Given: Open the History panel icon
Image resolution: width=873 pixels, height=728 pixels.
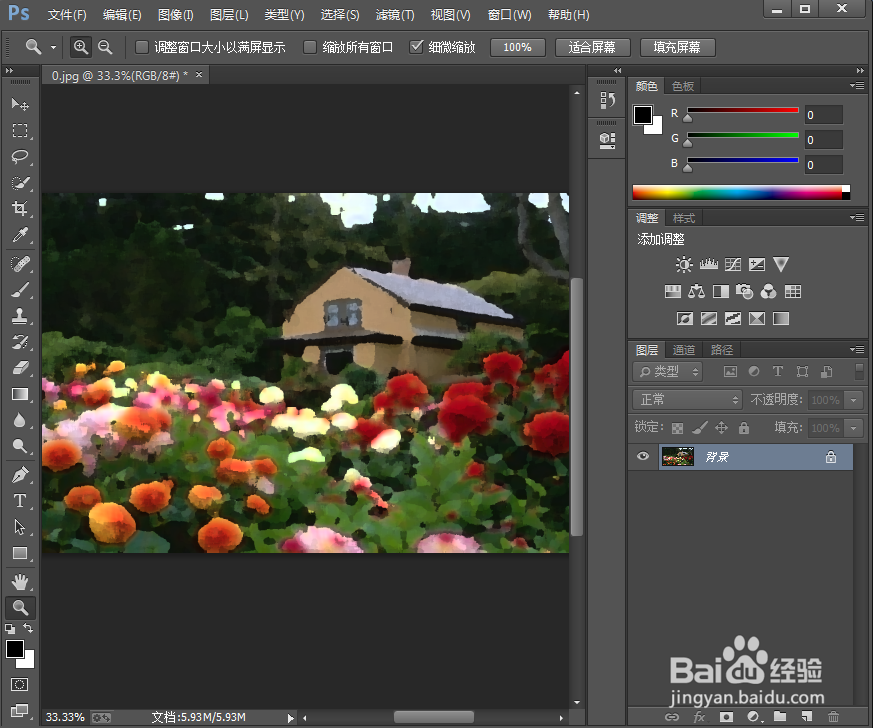Looking at the screenshot, I should click(x=607, y=100).
